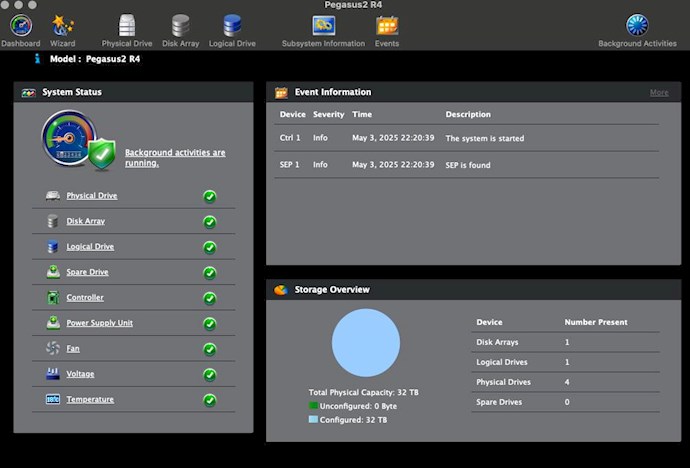The image size is (690, 468).
Task: Click the Severity column header
Action: pos(329,114)
